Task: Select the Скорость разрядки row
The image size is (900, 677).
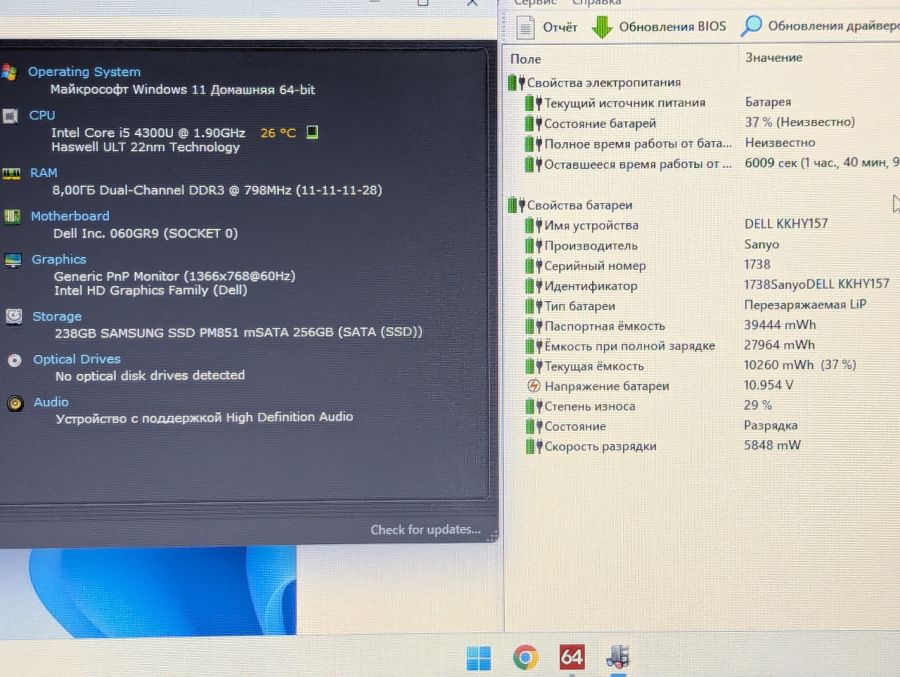Action: (712, 446)
